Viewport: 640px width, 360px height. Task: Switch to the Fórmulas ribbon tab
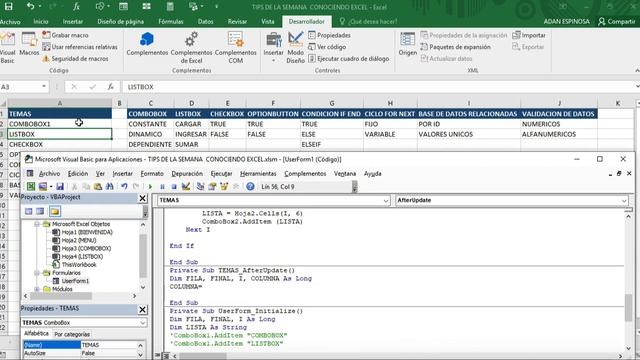click(x=171, y=21)
